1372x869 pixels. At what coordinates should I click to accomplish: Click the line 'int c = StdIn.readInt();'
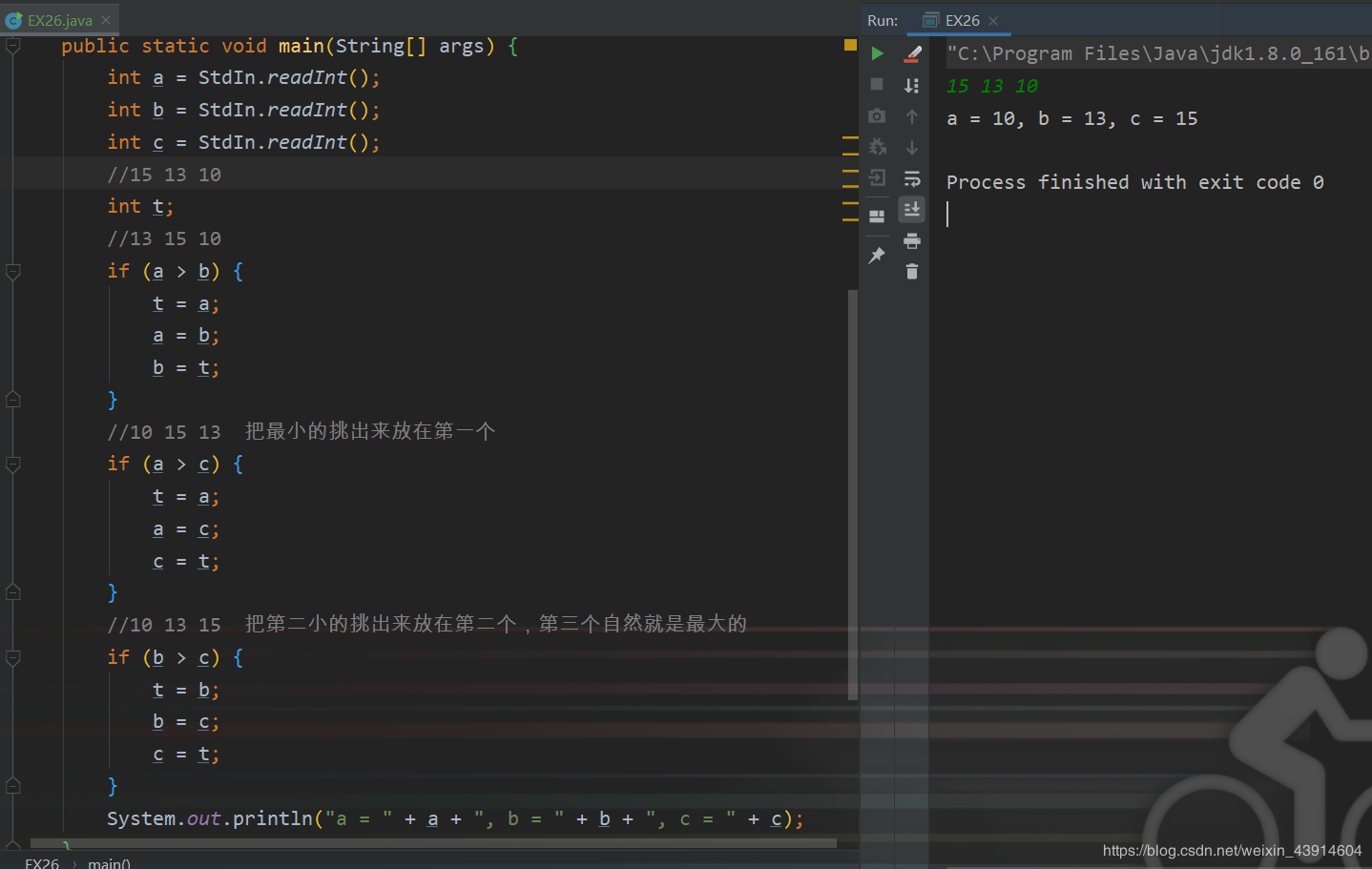click(x=243, y=142)
